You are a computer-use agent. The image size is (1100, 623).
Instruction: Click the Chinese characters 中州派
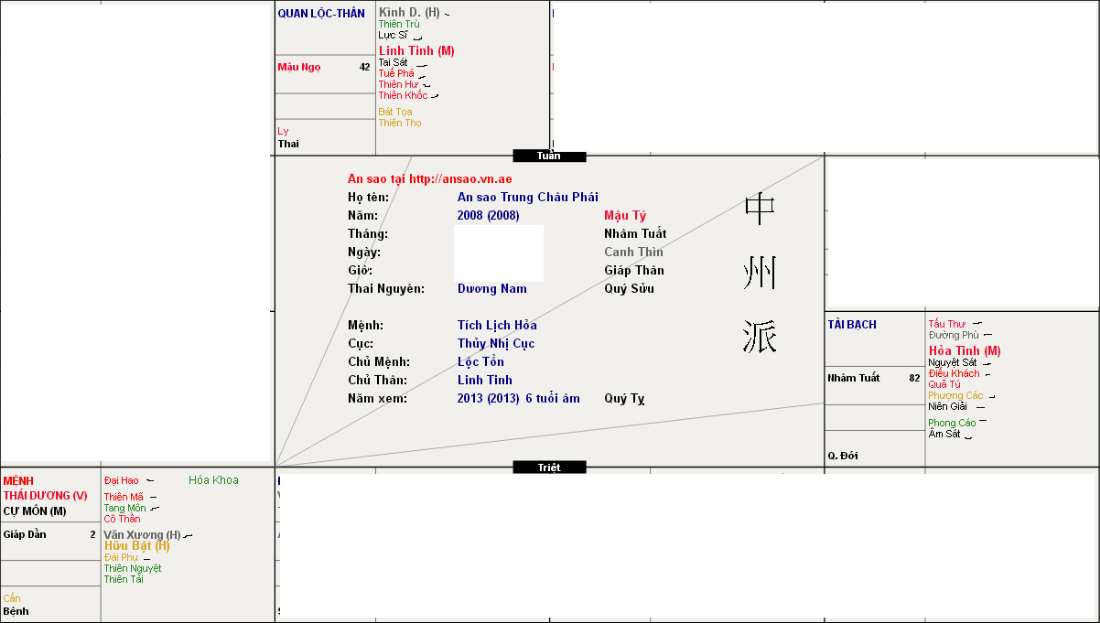coord(760,274)
